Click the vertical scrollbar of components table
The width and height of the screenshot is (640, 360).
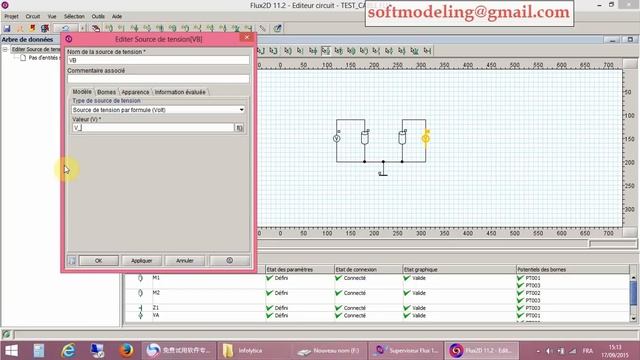click(633, 298)
